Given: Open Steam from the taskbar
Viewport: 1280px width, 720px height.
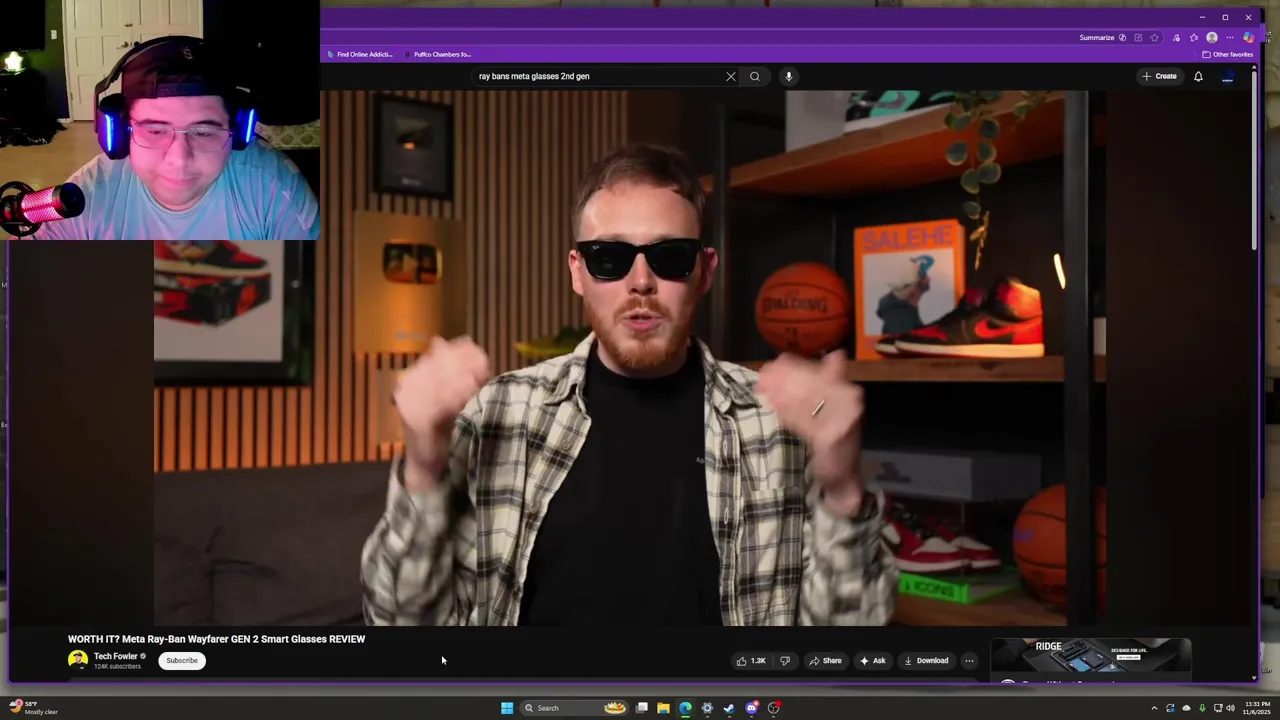Looking at the screenshot, I should 729,708.
